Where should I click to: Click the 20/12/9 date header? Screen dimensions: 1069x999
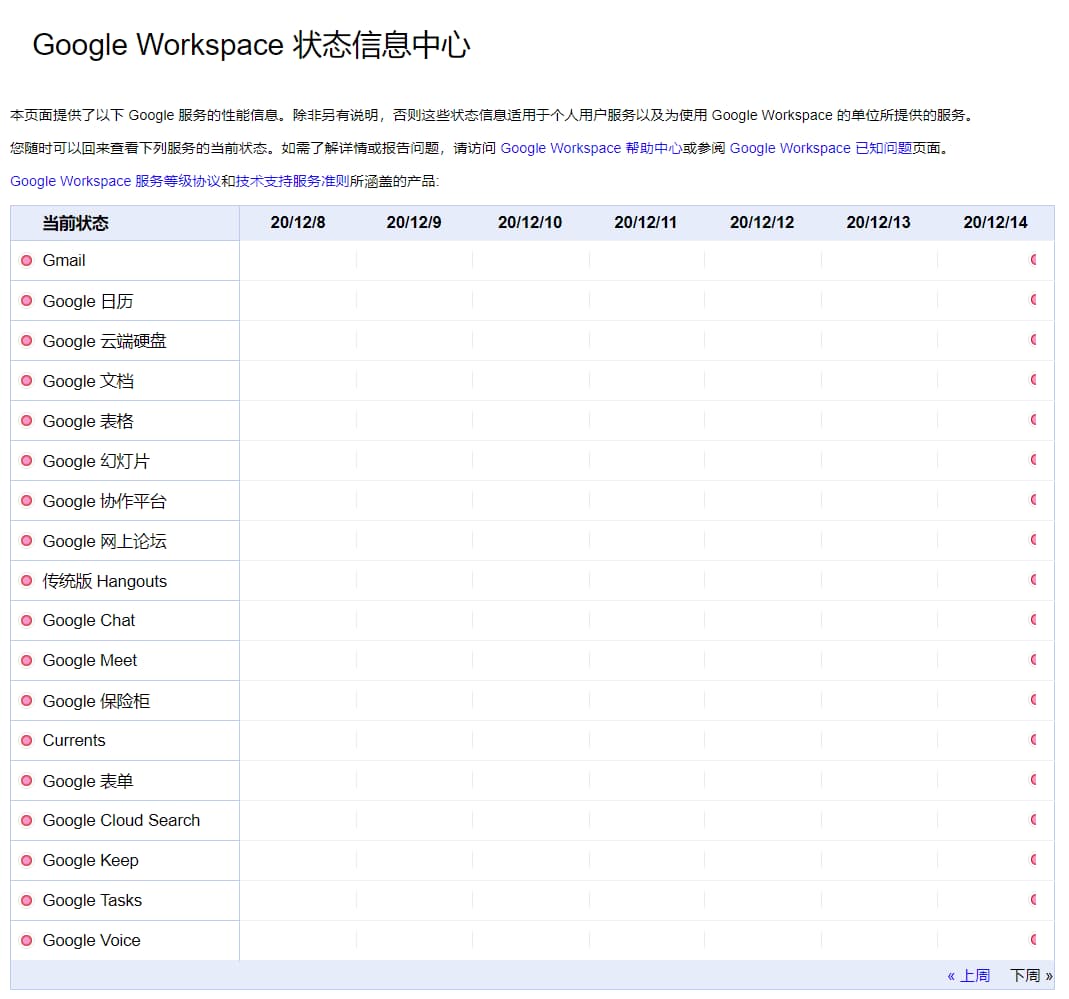414,222
